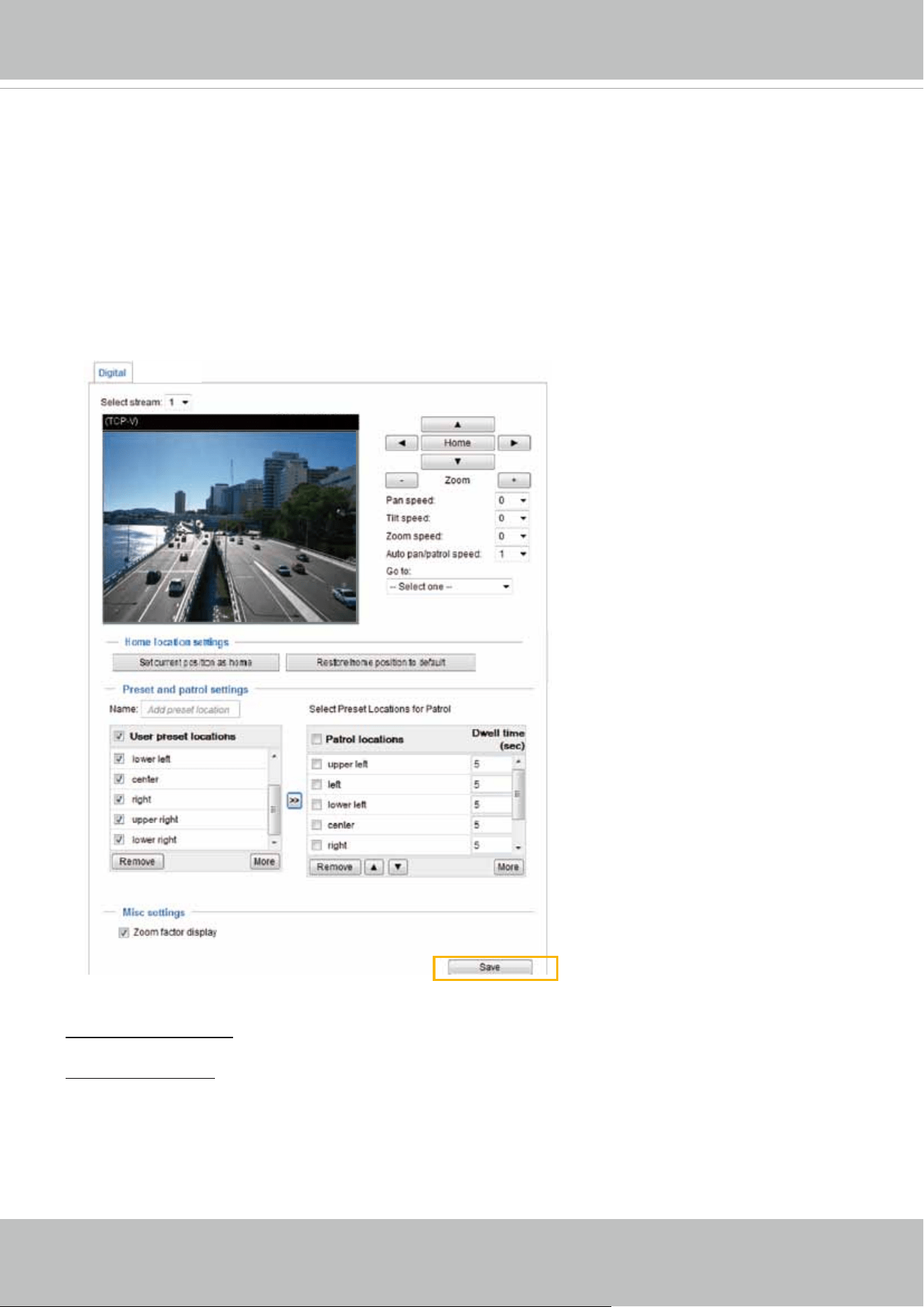The height and width of the screenshot is (1307, 924).
Task: Click More under user preset locations
Action: [264, 862]
